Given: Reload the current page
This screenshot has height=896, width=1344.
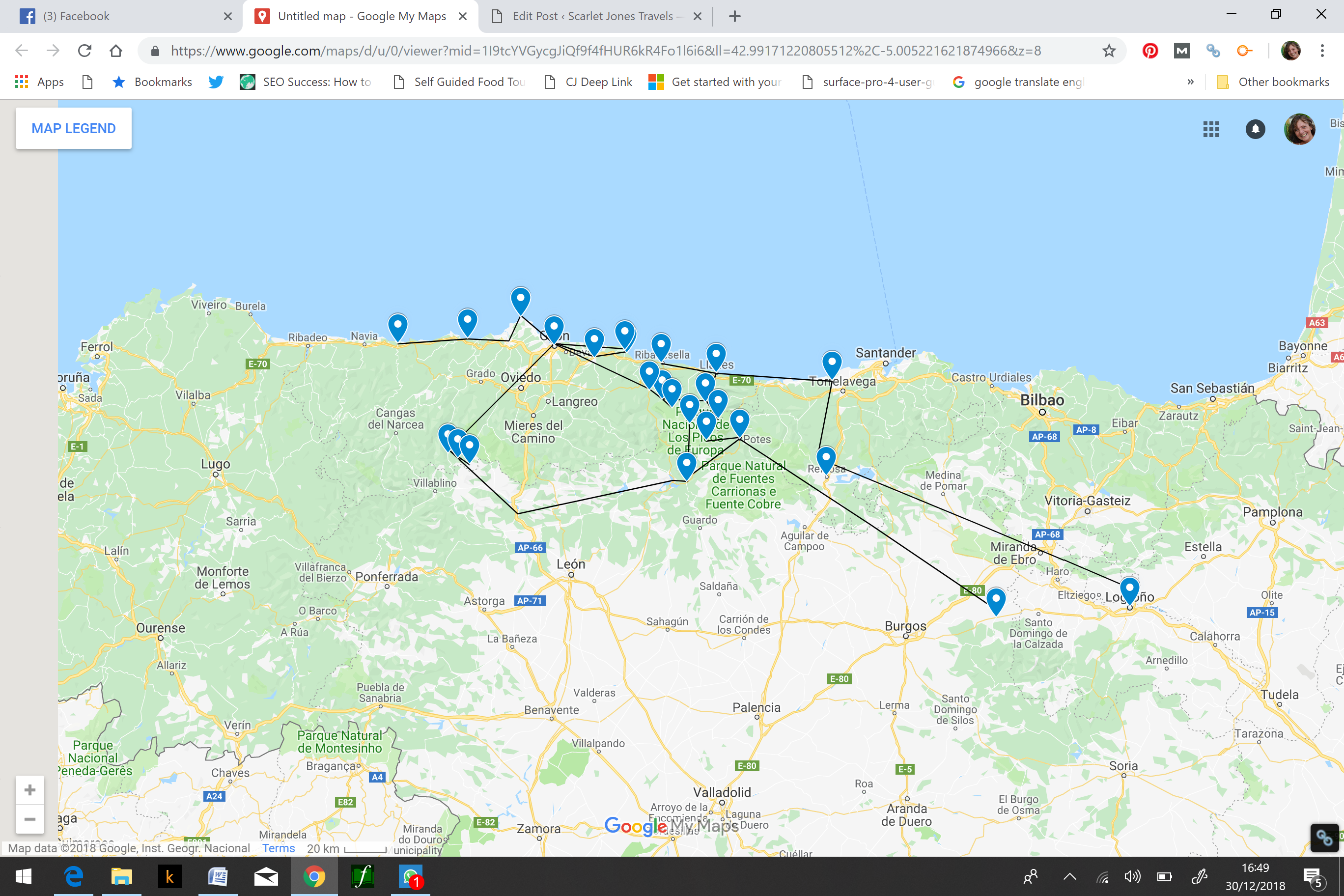Looking at the screenshot, I should tap(84, 51).
